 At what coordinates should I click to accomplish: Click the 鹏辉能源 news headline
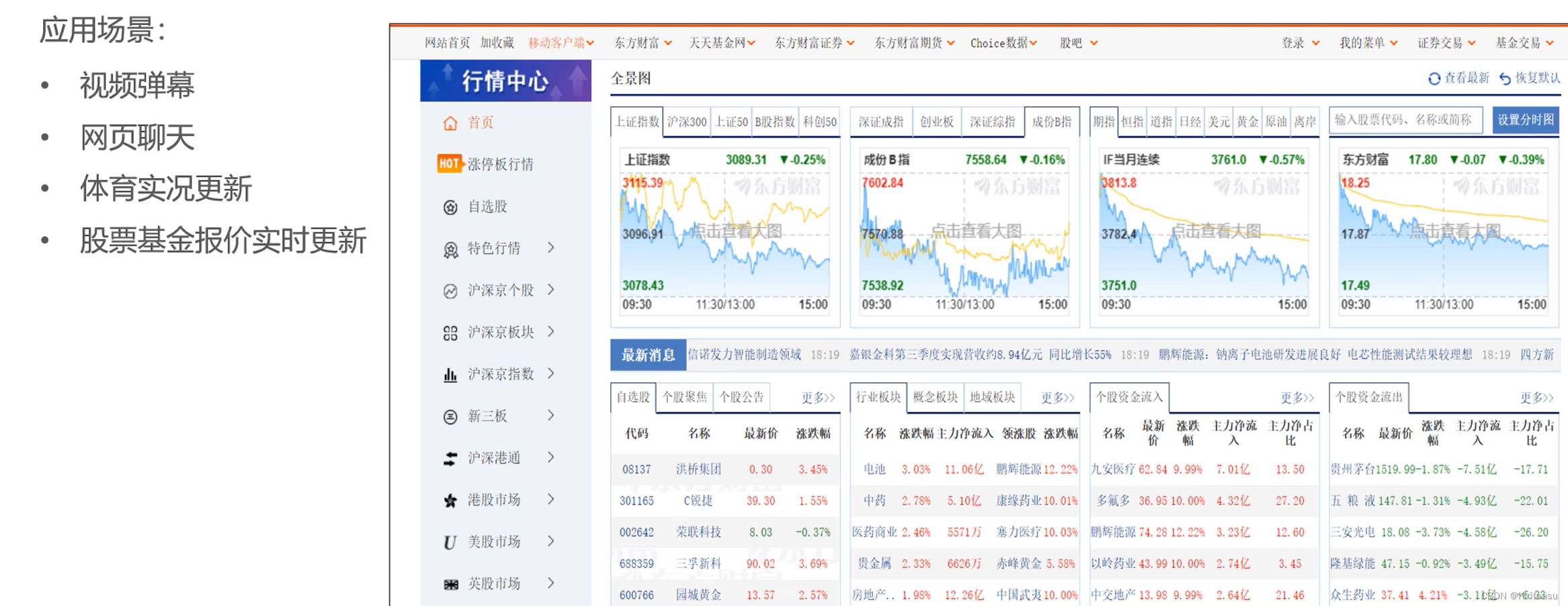(x=1315, y=355)
